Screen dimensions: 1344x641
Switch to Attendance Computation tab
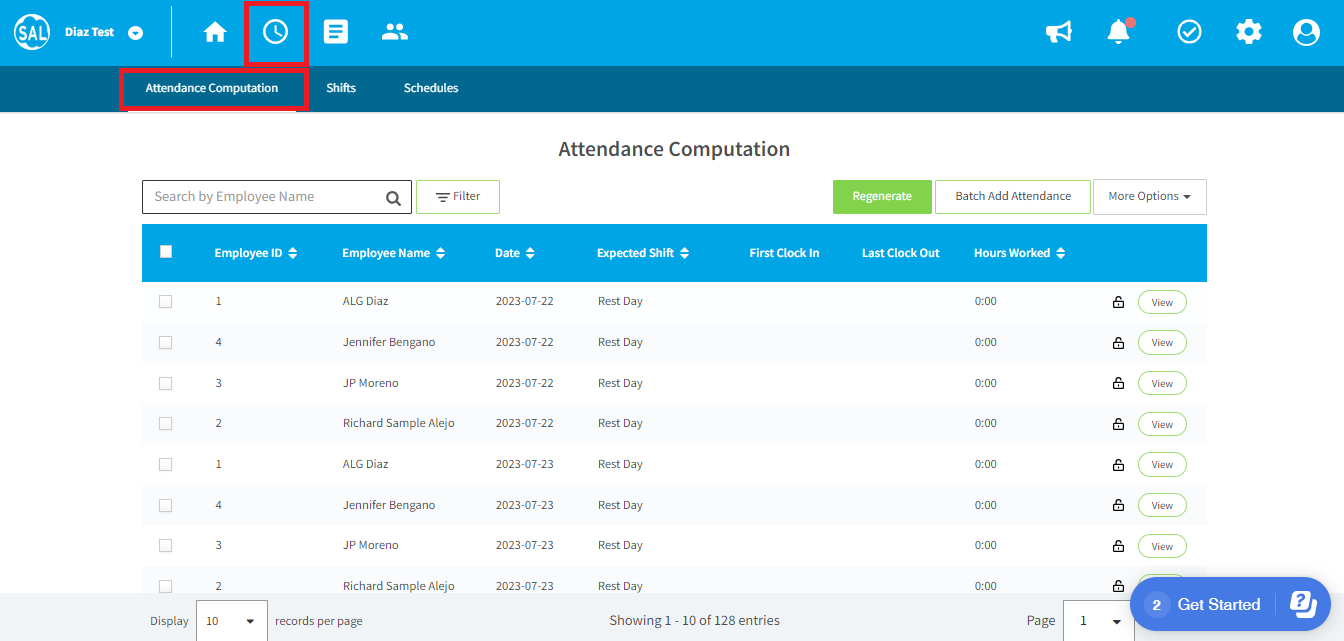pos(212,88)
